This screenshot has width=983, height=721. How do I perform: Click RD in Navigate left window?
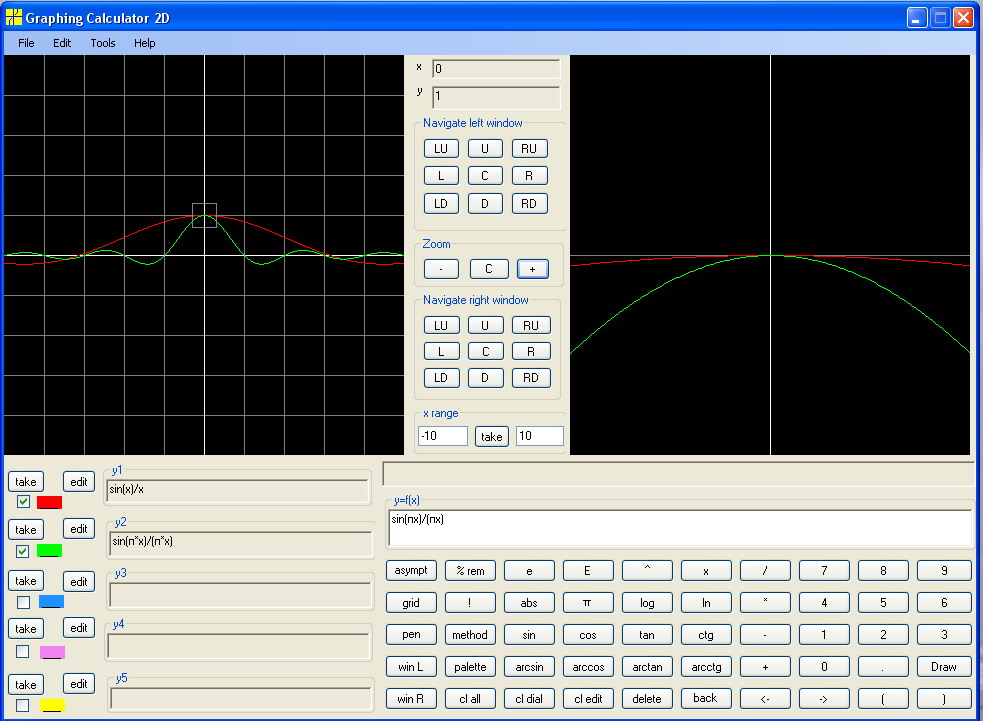click(530, 203)
